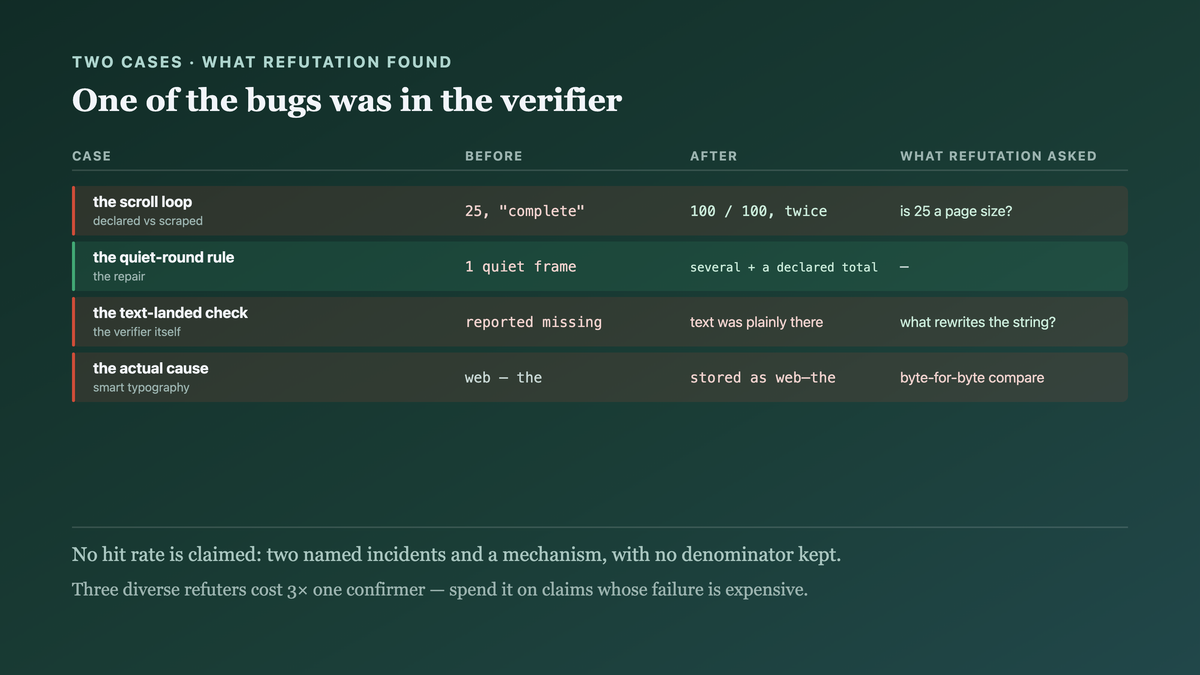Click the cell 'text was plainly there'
The width and height of the screenshot is (1200, 675).
point(756,322)
